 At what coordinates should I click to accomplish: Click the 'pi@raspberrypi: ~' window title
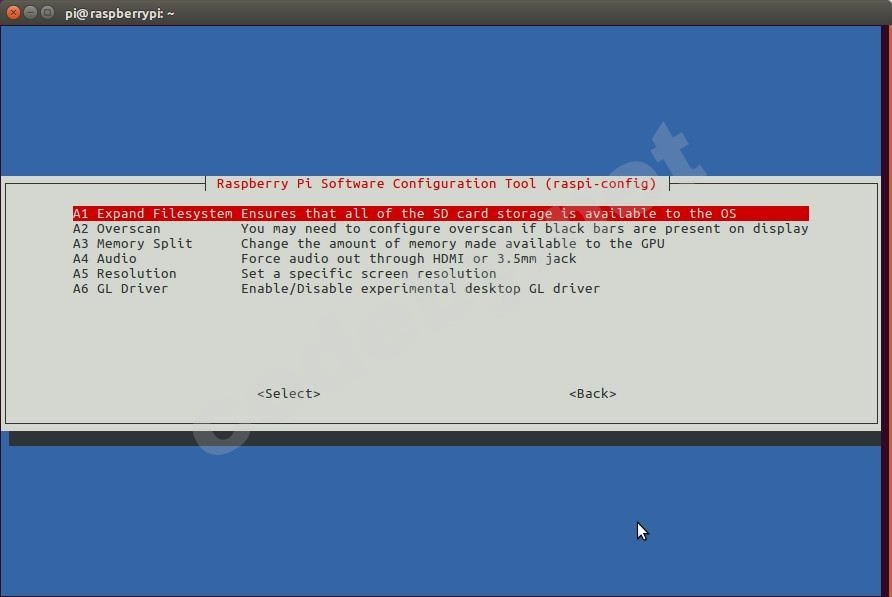(x=119, y=13)
